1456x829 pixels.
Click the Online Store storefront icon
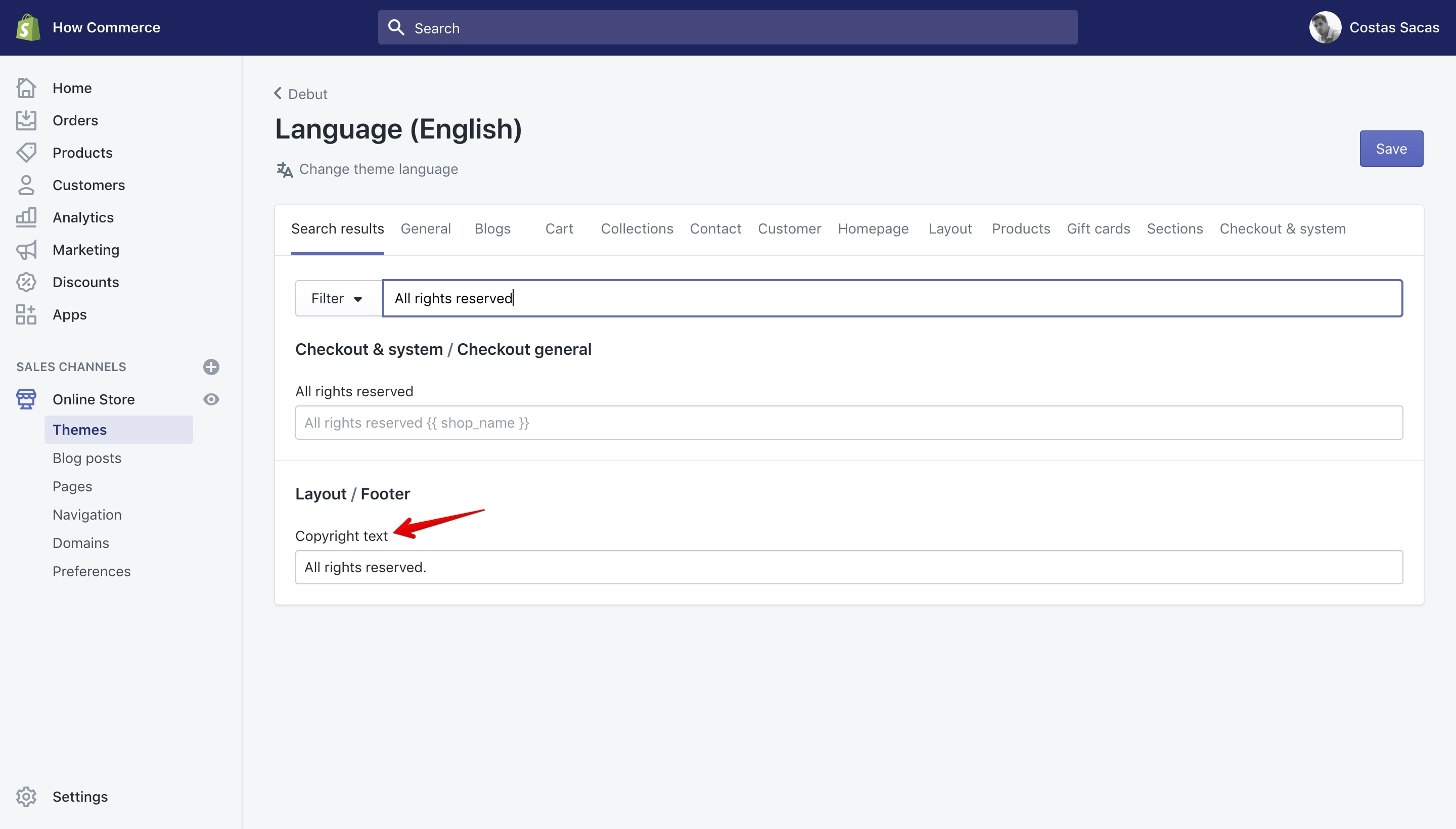point(26,399)
